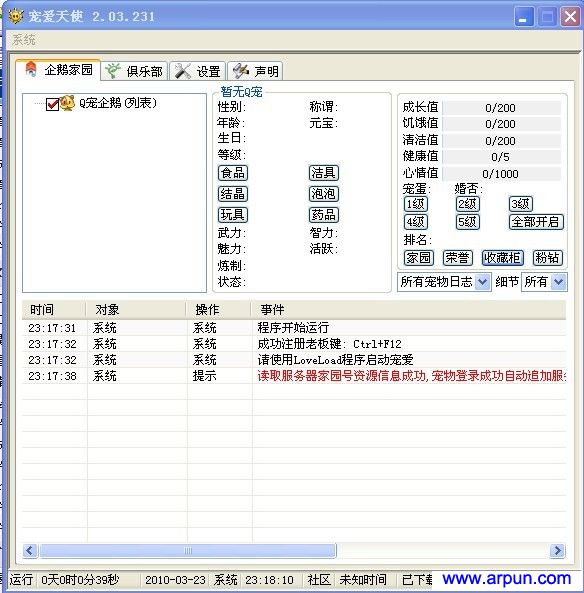Viewport: 584px width, 593px height.
Task: Click the log scrollbar right arrow
Action: tap(558, 551)
